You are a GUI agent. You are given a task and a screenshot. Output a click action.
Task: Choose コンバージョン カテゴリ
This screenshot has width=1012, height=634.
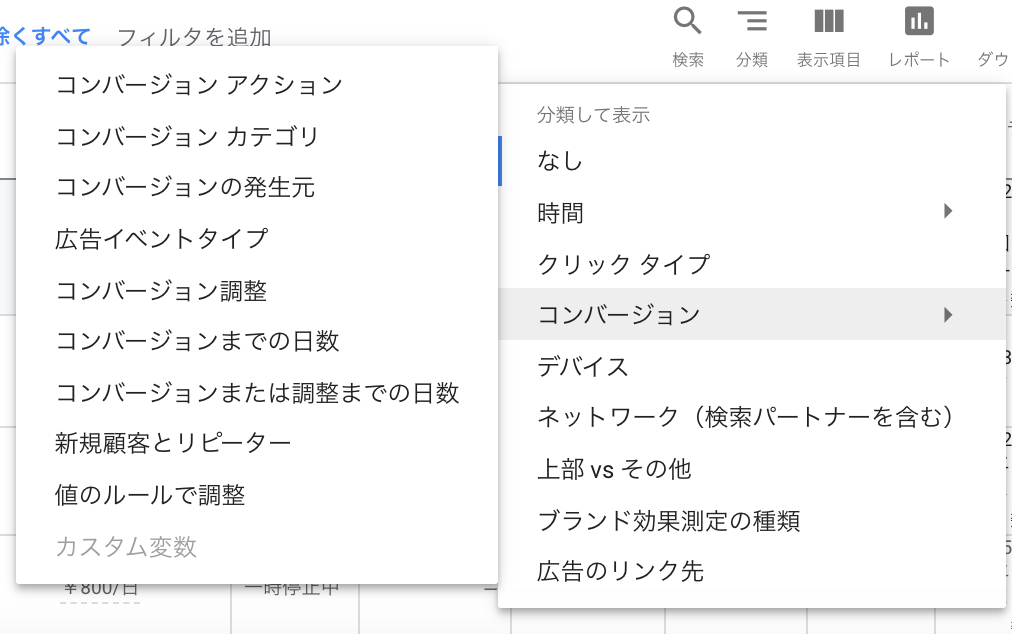(x=195, y=136)
